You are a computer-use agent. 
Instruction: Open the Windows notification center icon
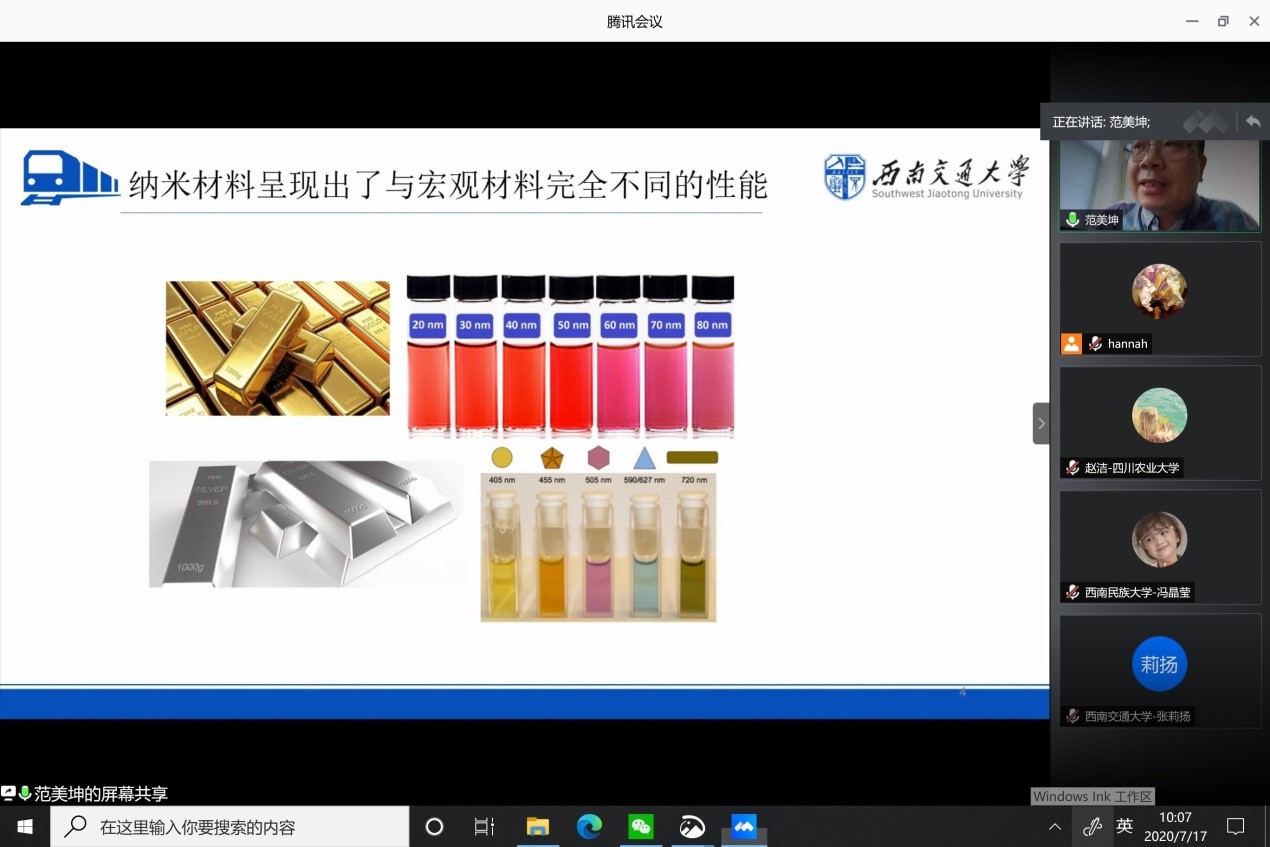pos(1236,826)
